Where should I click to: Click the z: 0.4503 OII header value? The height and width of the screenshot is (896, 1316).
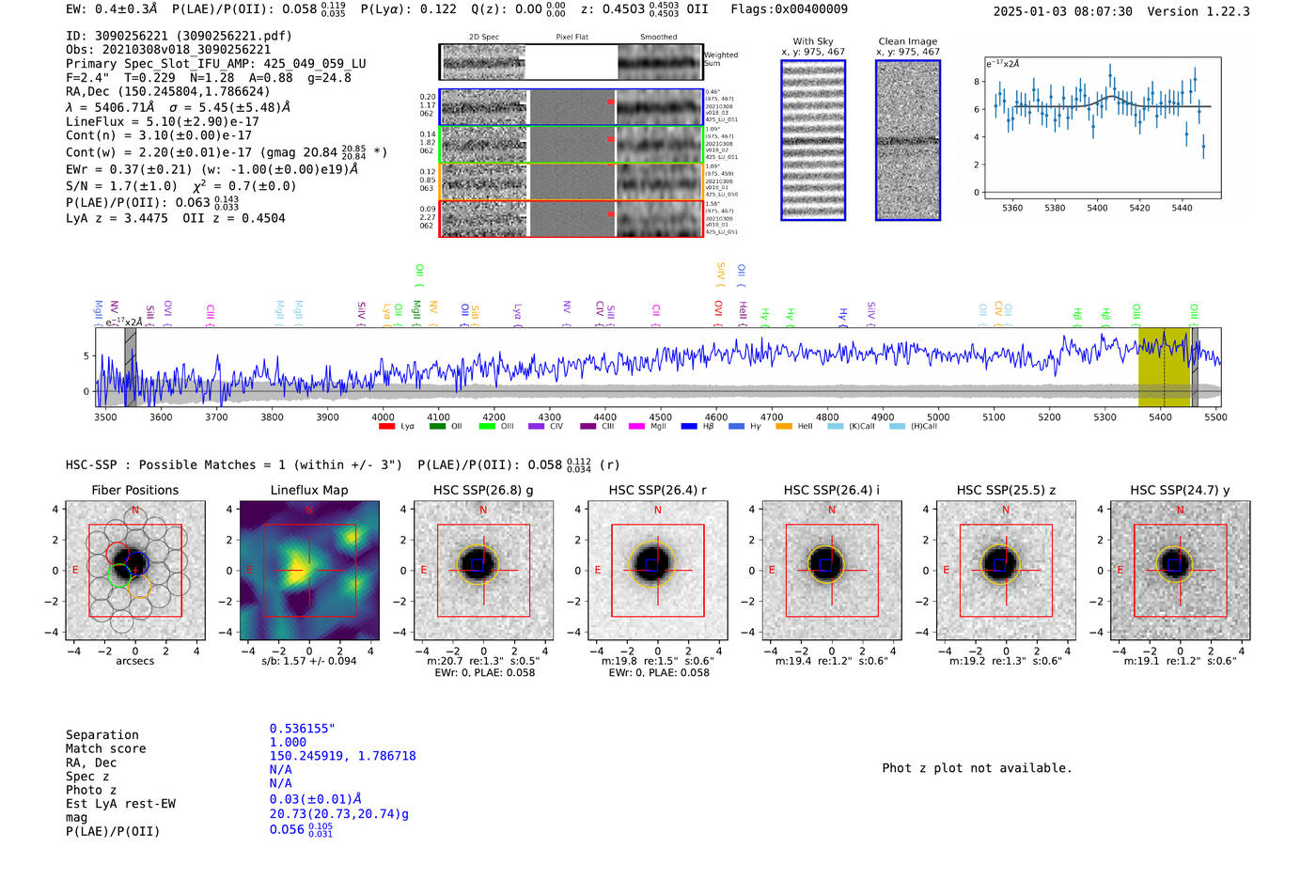(644, 8)
